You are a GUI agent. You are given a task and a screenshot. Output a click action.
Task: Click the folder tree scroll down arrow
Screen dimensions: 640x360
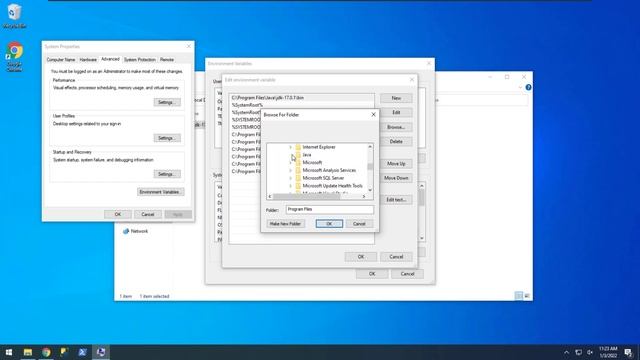(x=370, y=190)
